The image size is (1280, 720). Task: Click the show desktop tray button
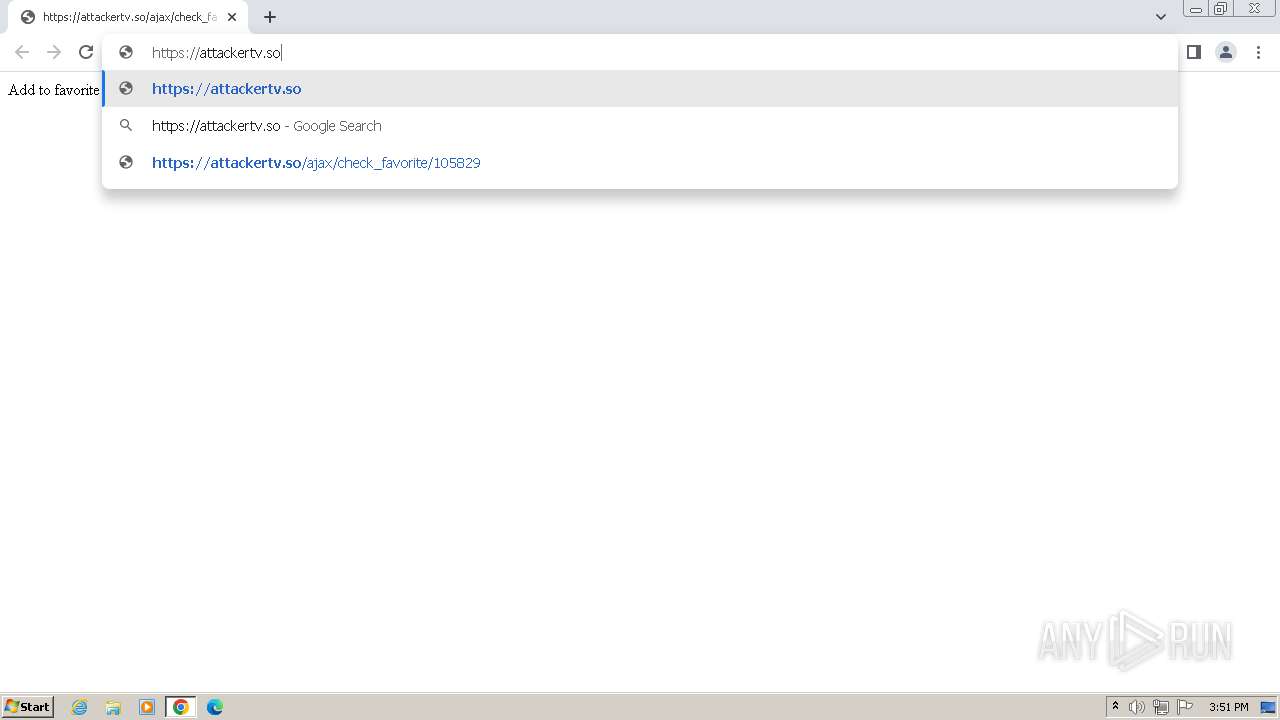[1269, 707]
